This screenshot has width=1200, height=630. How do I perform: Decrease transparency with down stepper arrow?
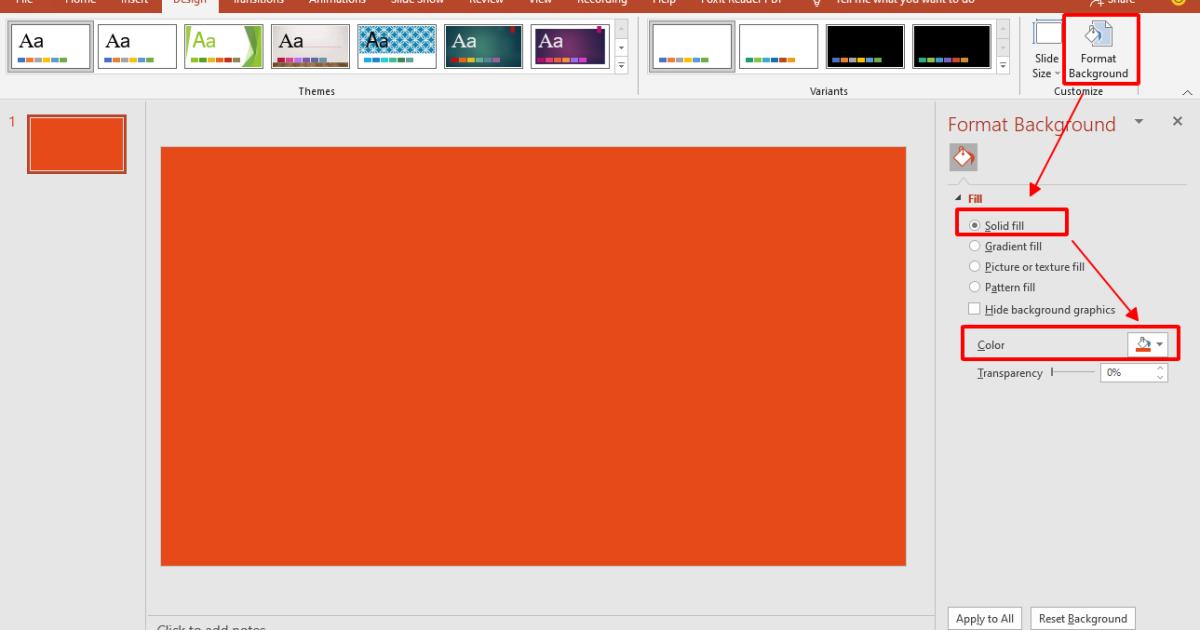click(1161, 377)
